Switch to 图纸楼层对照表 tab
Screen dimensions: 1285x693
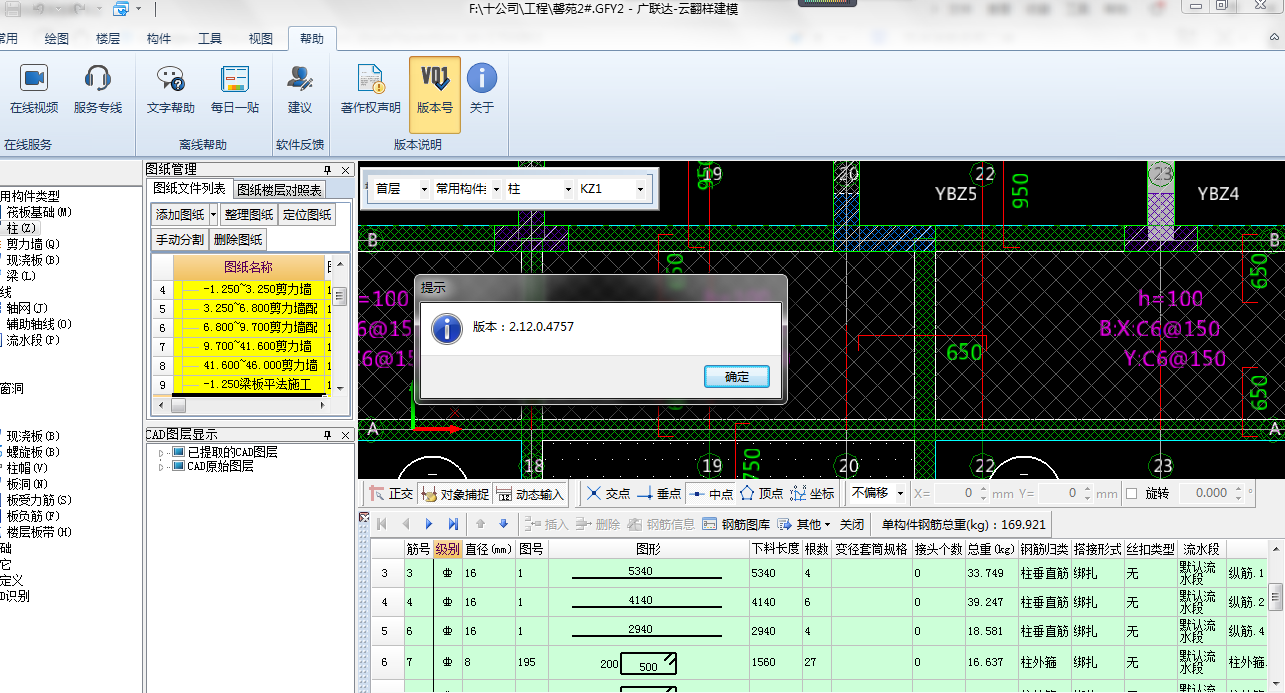click(279, 189)
